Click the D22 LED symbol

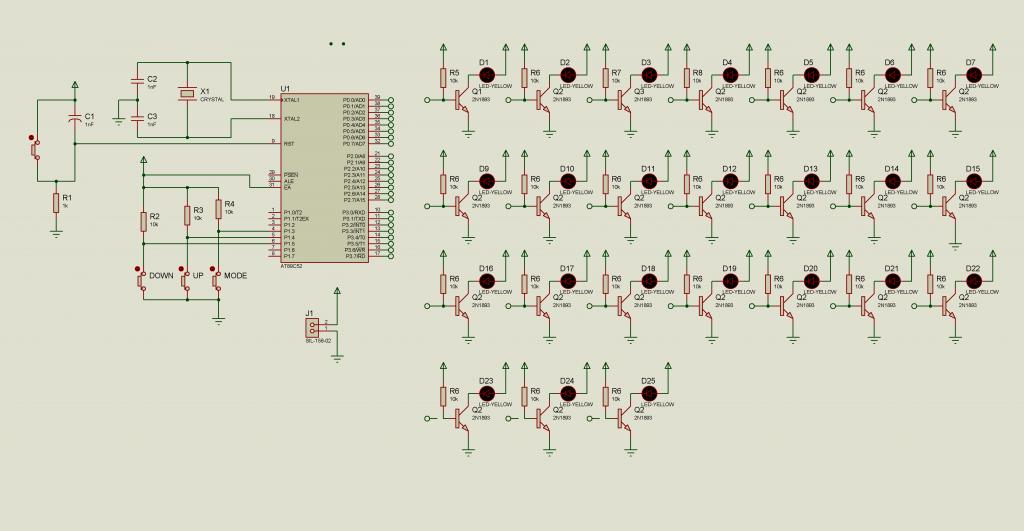(x=973, y=281)
